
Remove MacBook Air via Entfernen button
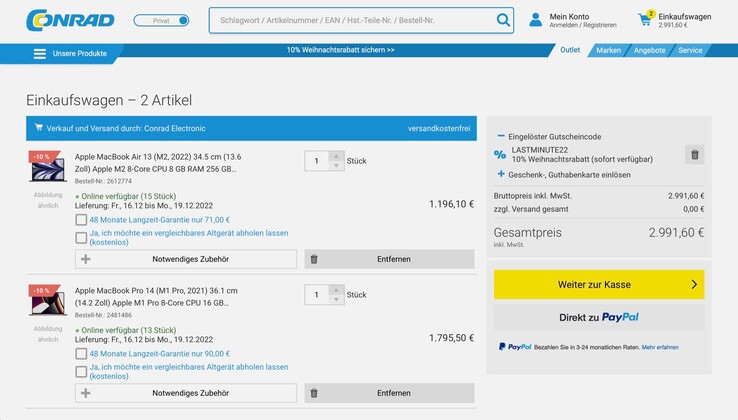click(x=389, y=259)
